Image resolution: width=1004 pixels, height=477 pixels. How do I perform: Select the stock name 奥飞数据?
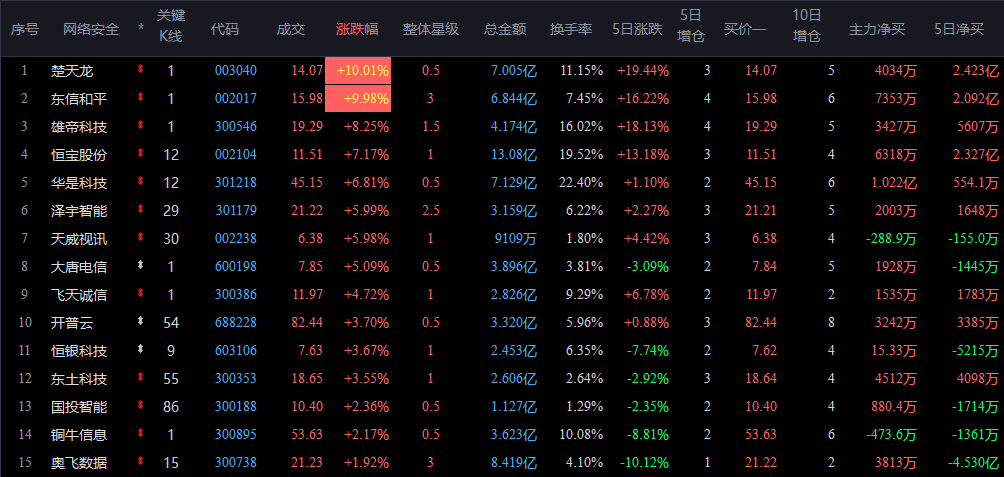79,463
